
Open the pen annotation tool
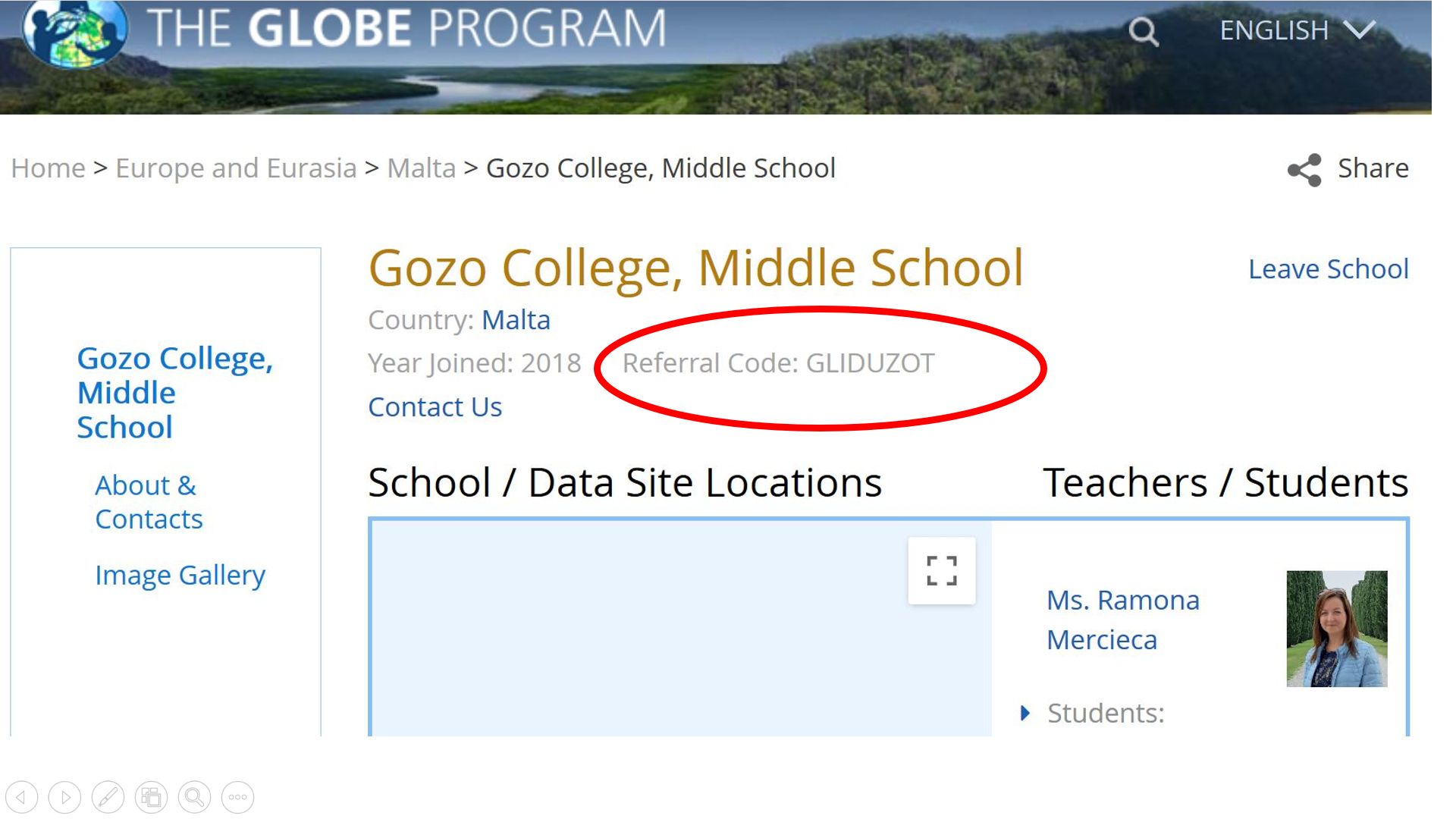coord(108,797)
